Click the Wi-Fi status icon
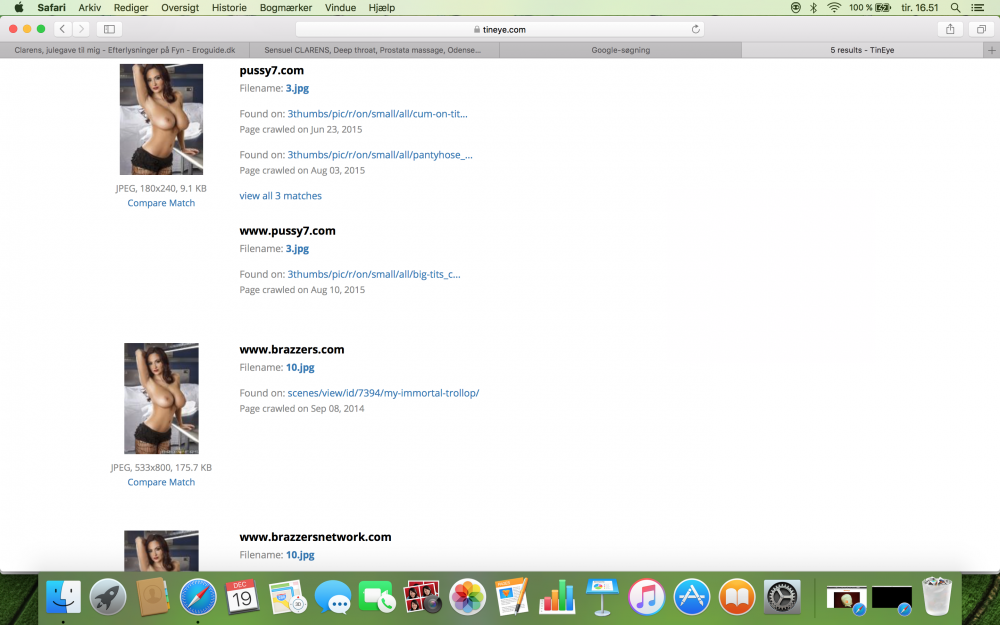The image size is (1000, 625). click(x=834, y=8)
